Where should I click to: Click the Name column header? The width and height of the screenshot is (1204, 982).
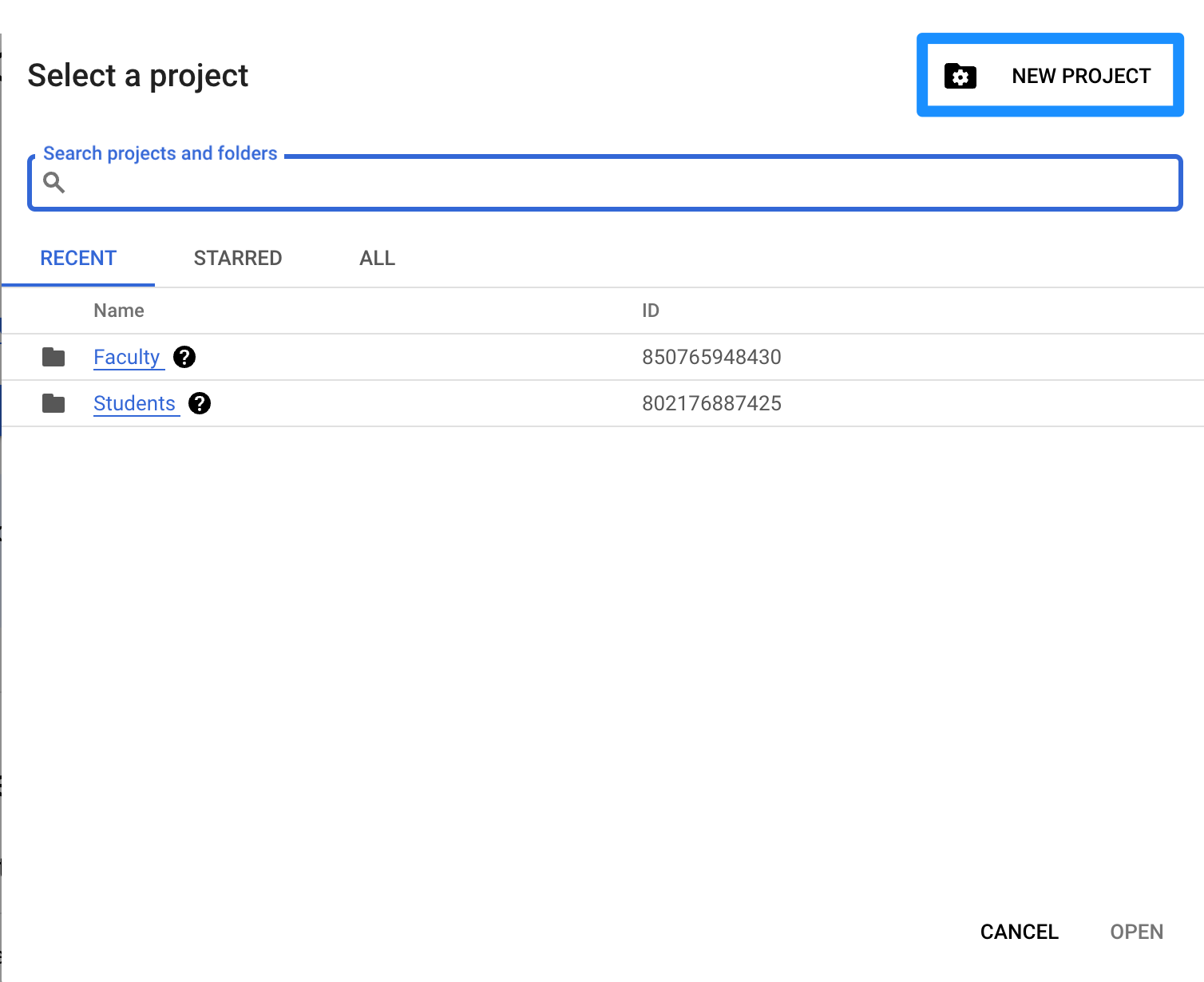coord(119,311)
